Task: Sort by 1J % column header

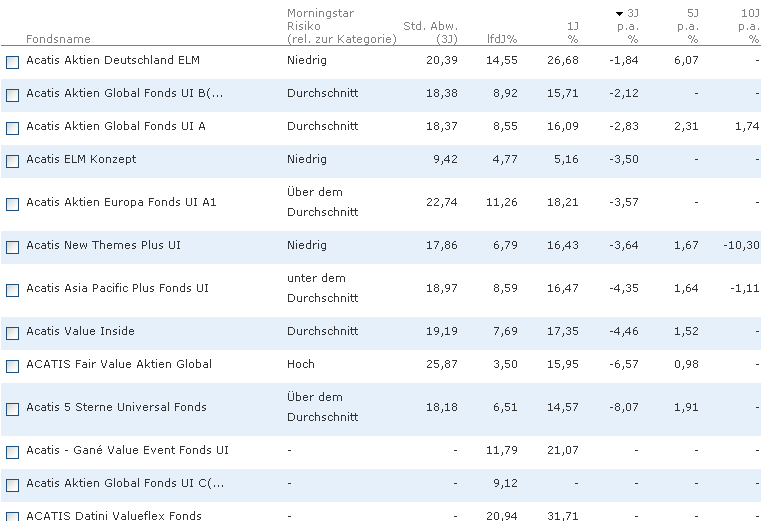Action: tap(573, 32)
